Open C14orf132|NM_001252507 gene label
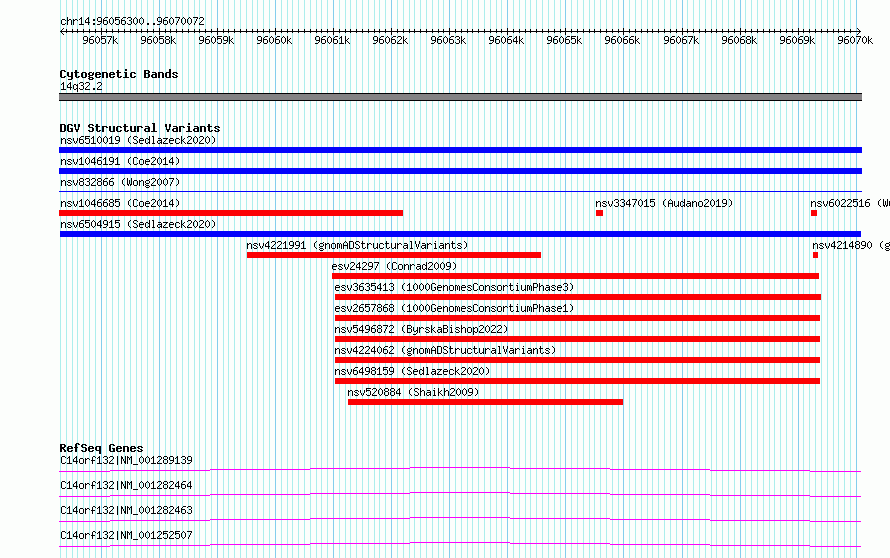Image resolution: width=890 pixels, height=558 pixels. [x=126, y=535]
